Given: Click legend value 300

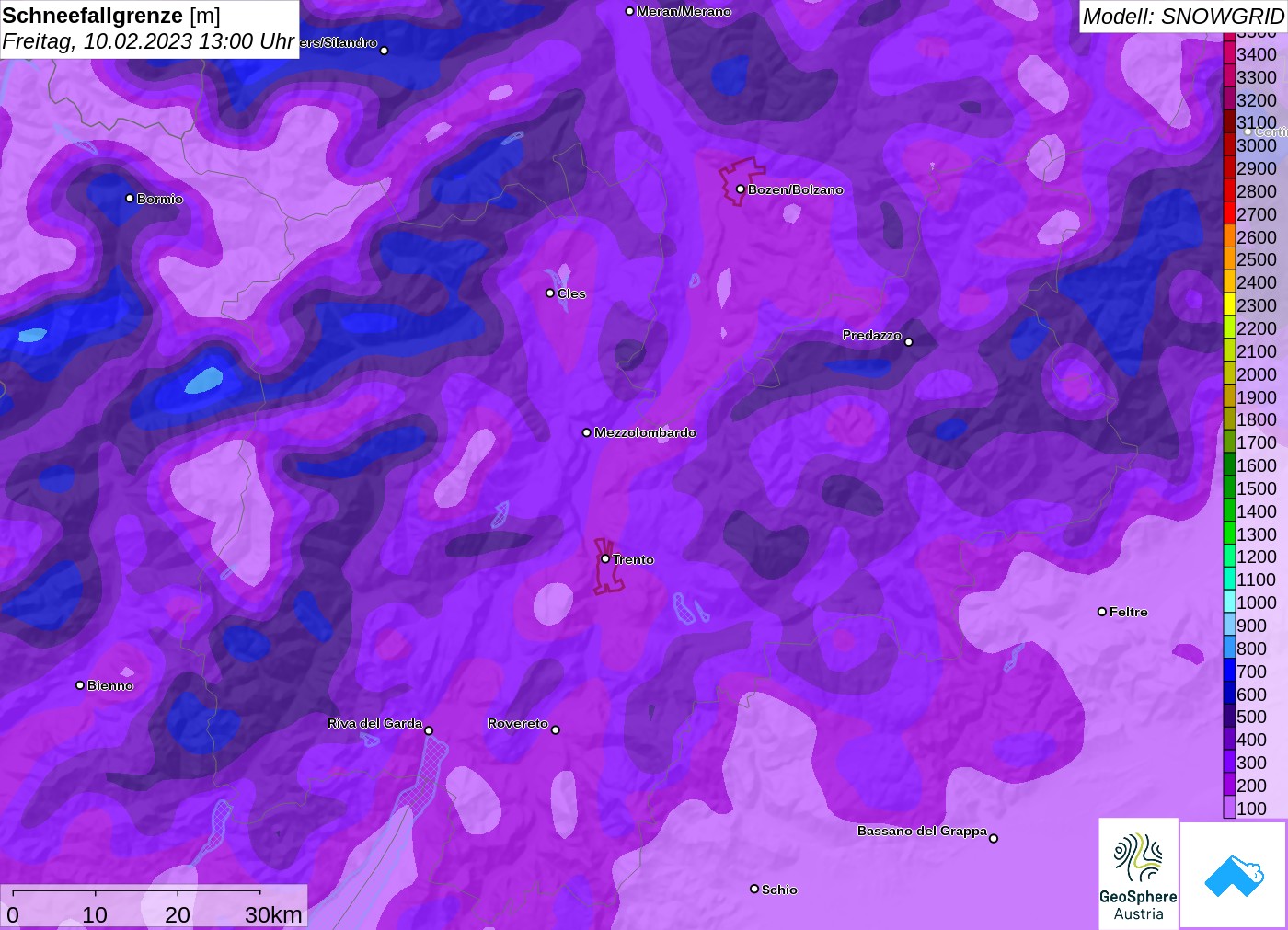Looking at the screenshot, I should (x=1251, y=763).
